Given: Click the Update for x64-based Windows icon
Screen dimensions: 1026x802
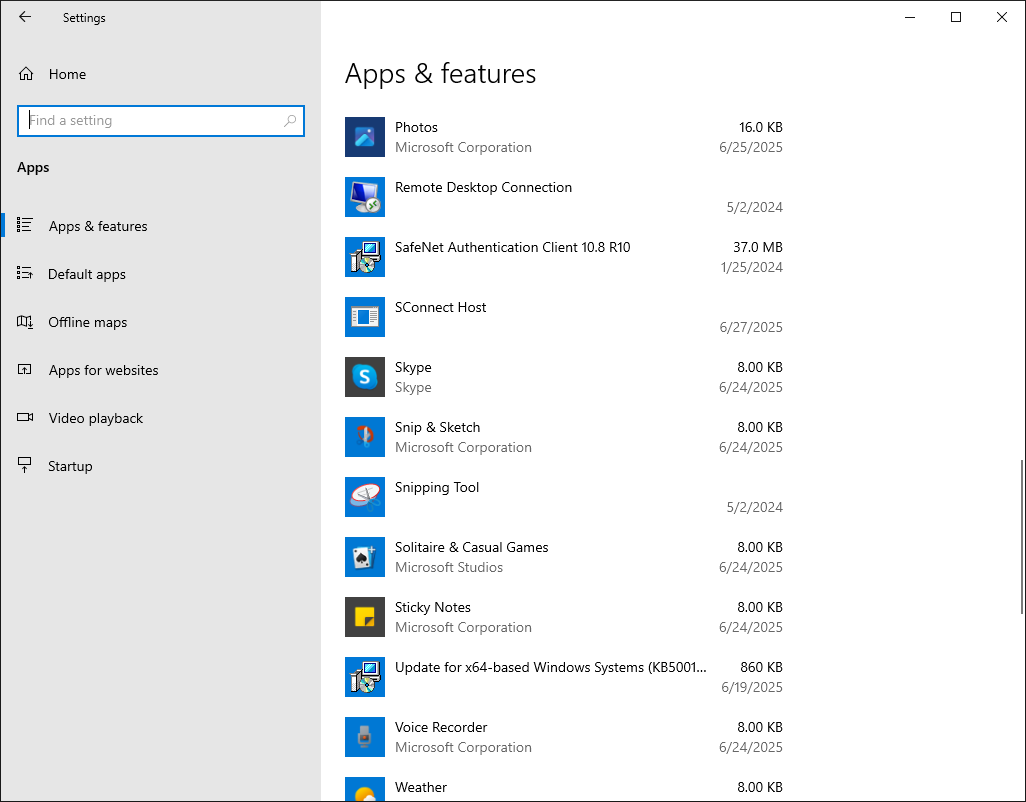Looking at the screenshot, I should coord(364,677).
